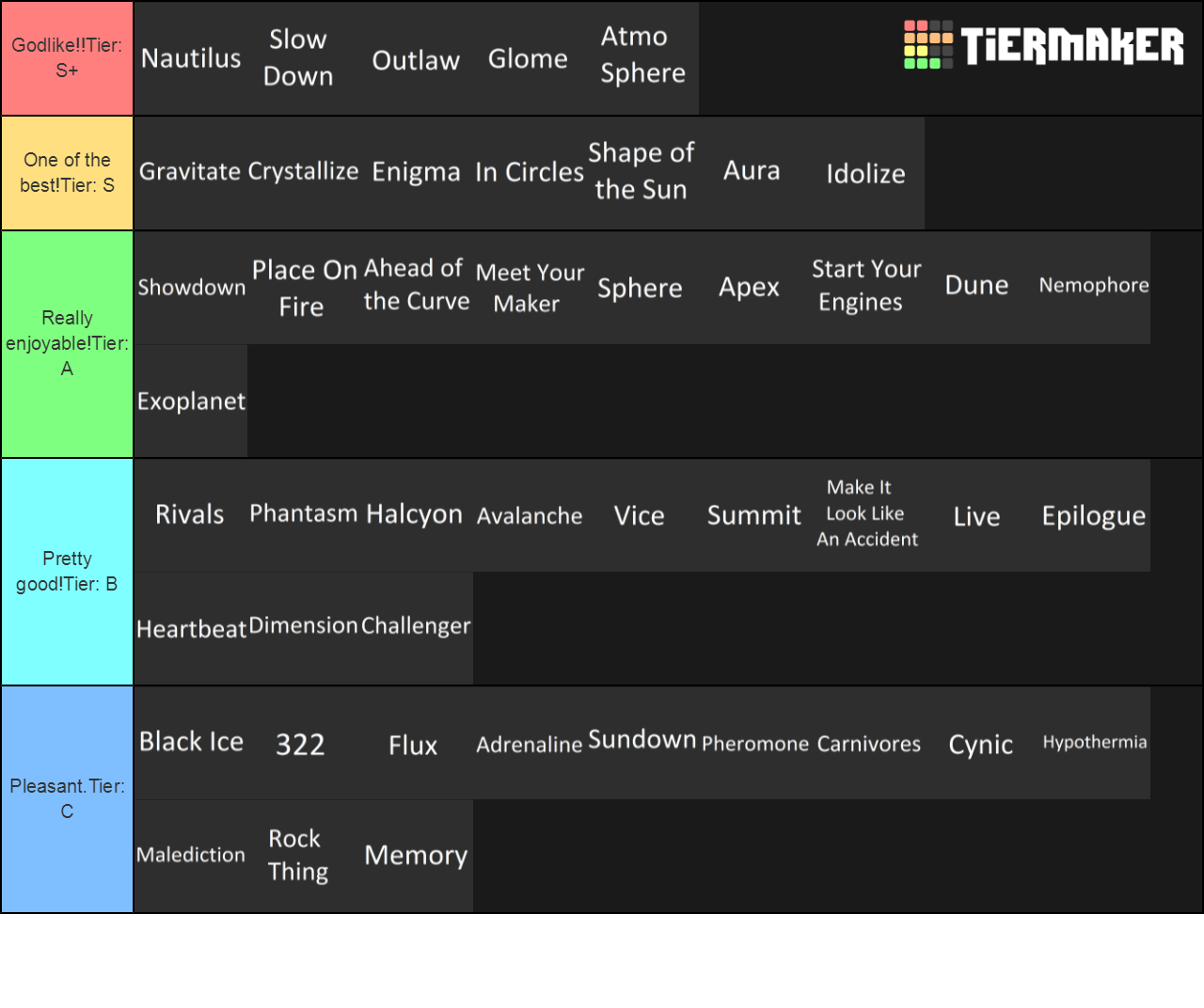Image resolution: width=1204 pixels, height=1008 pixels.
Task: Click the Rock Thing item
Action: [298, 855]
